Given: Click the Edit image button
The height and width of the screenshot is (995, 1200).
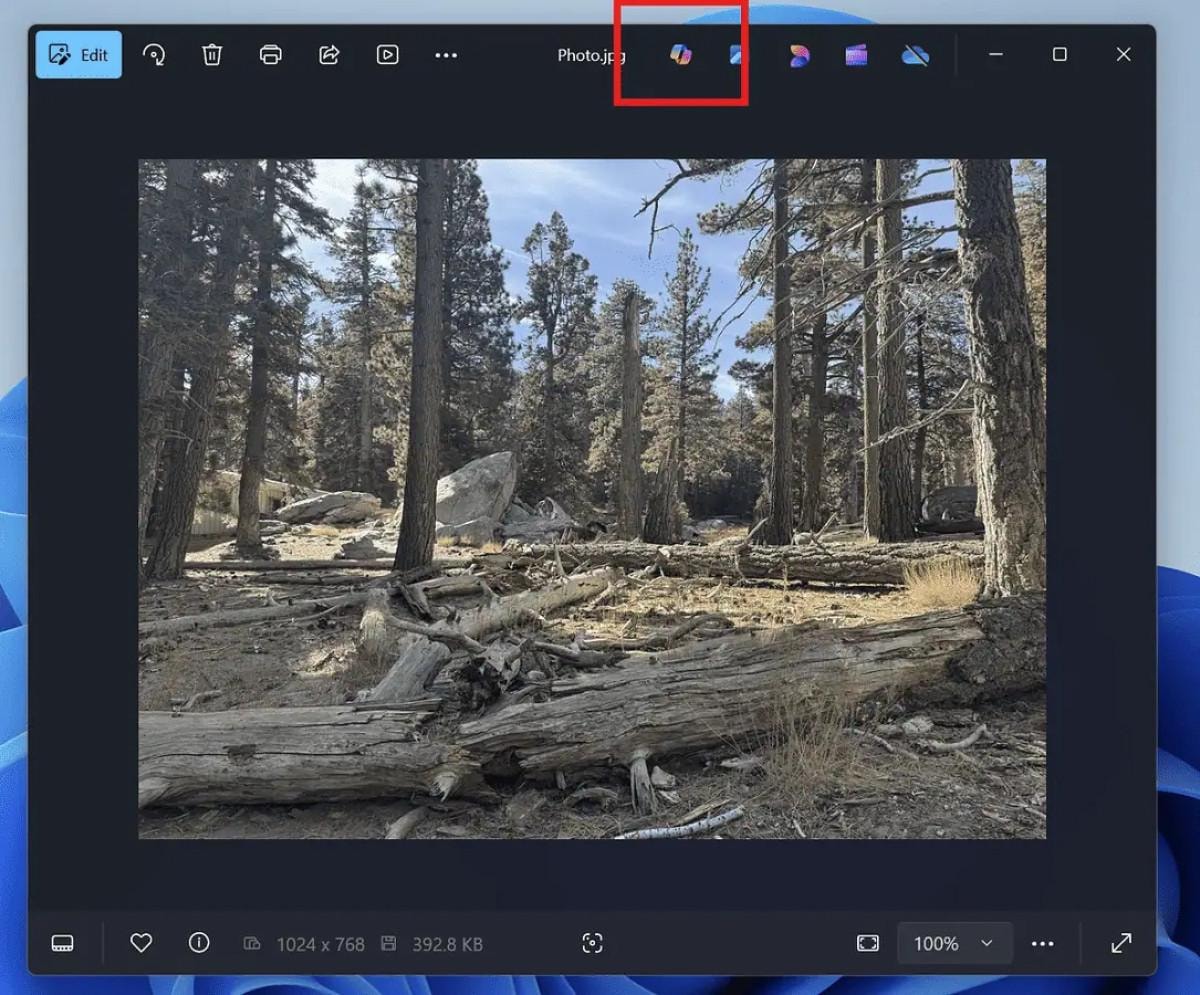Looking at the screenshot, I should (79, 55).
